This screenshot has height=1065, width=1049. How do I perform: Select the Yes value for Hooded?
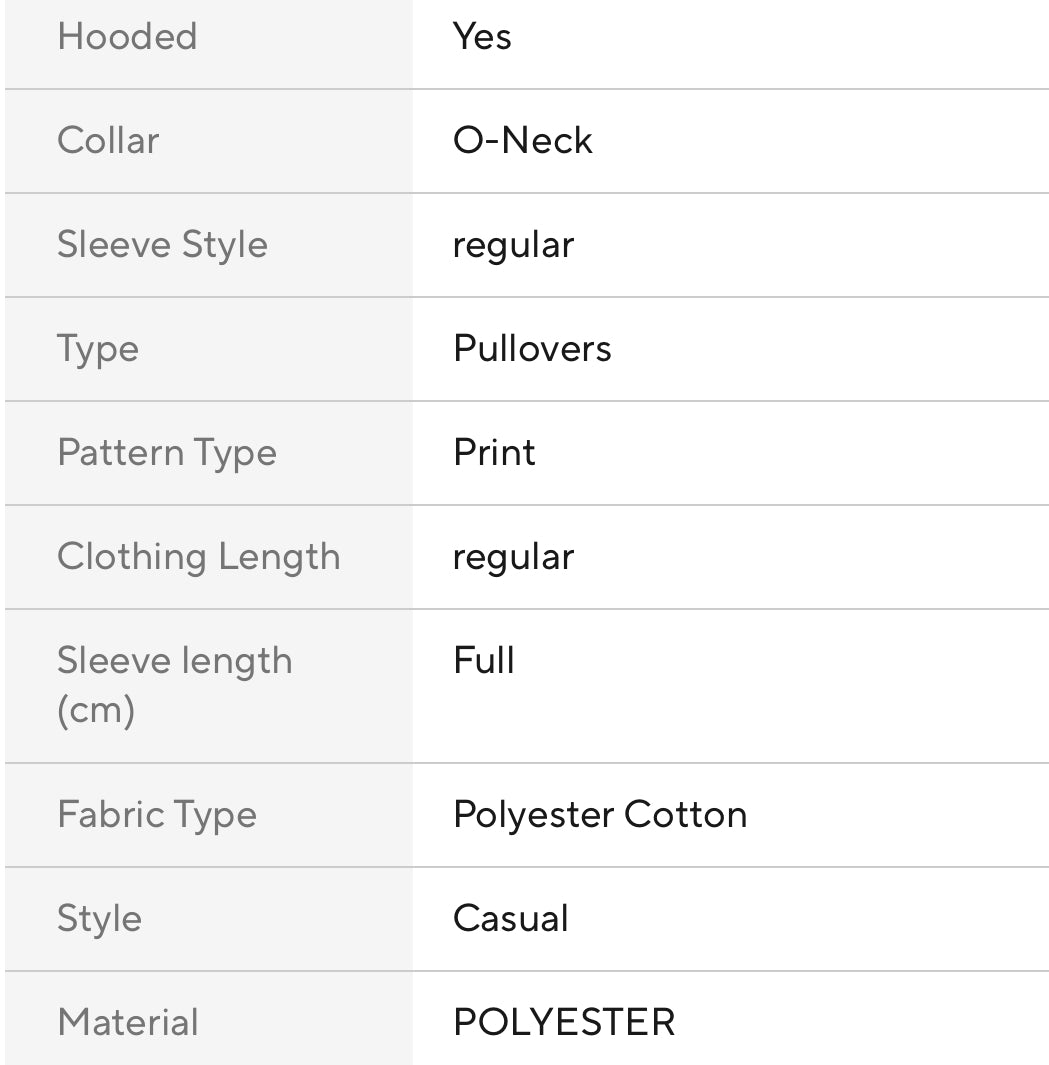(482, 37)
